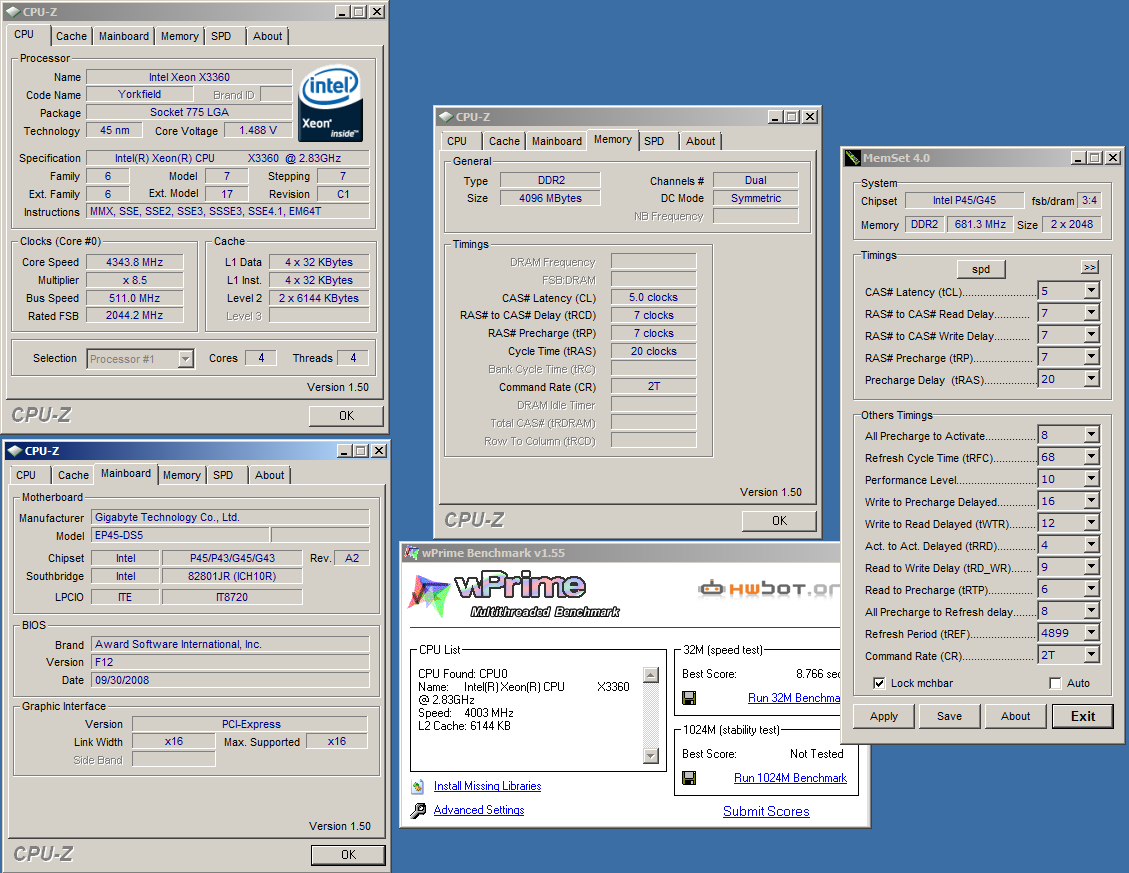The image size is (1129, 873).
Task: Click the Save button in MemSet
Action: click(949, 716)
